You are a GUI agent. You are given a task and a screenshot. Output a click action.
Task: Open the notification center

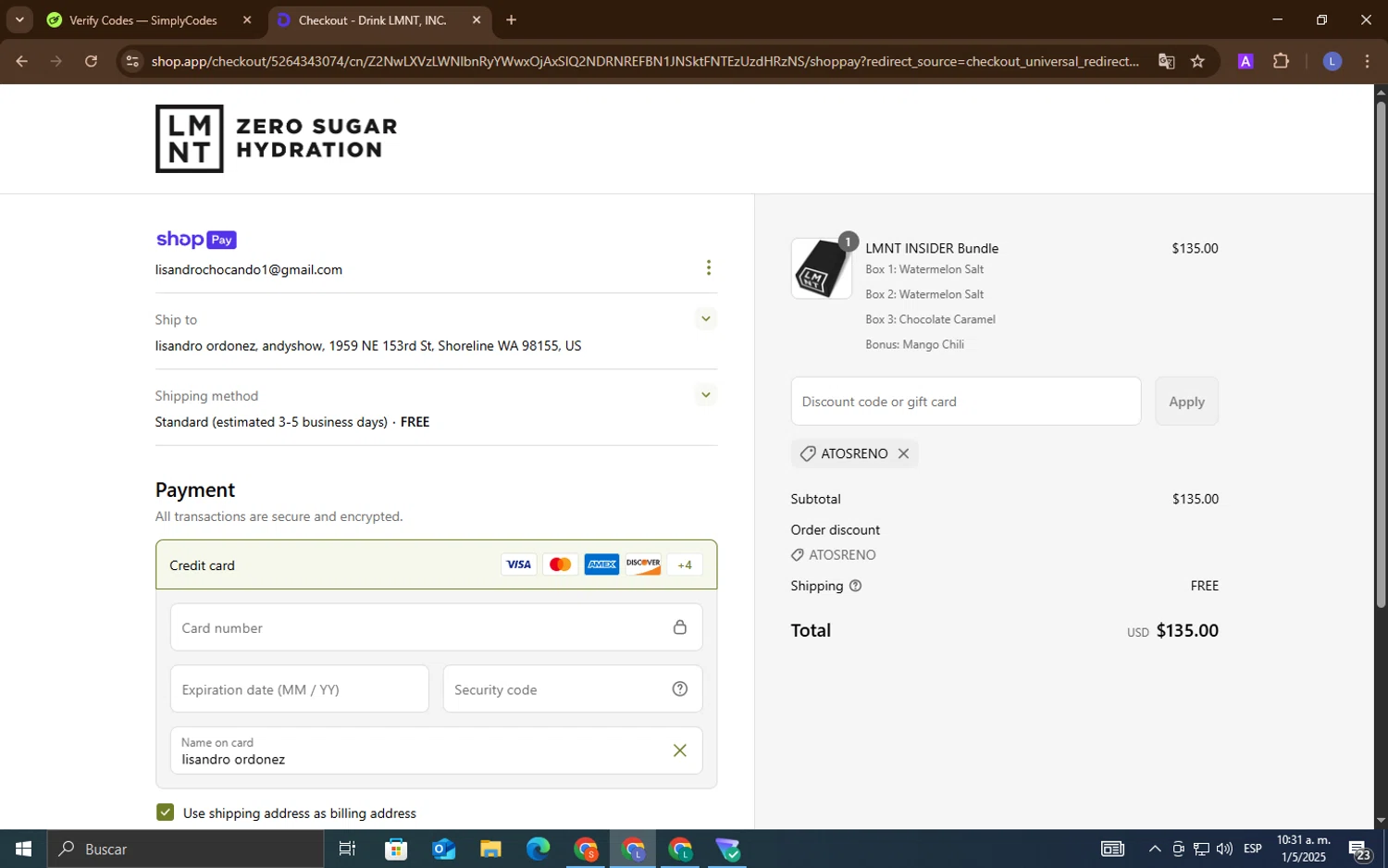pyautogui.click(x=1359, y=849)
